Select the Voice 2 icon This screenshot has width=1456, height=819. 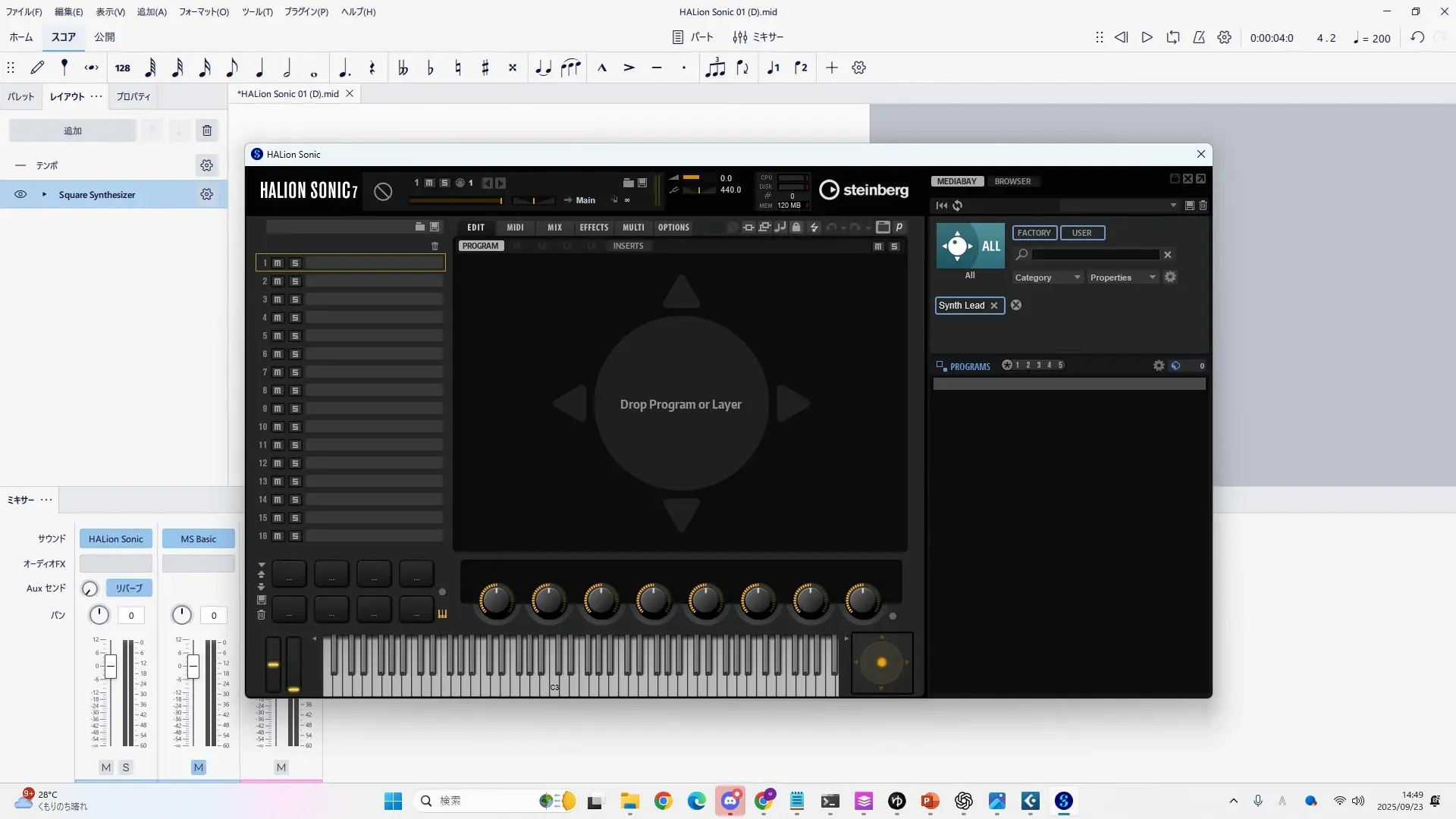click(x=801, y=68)
